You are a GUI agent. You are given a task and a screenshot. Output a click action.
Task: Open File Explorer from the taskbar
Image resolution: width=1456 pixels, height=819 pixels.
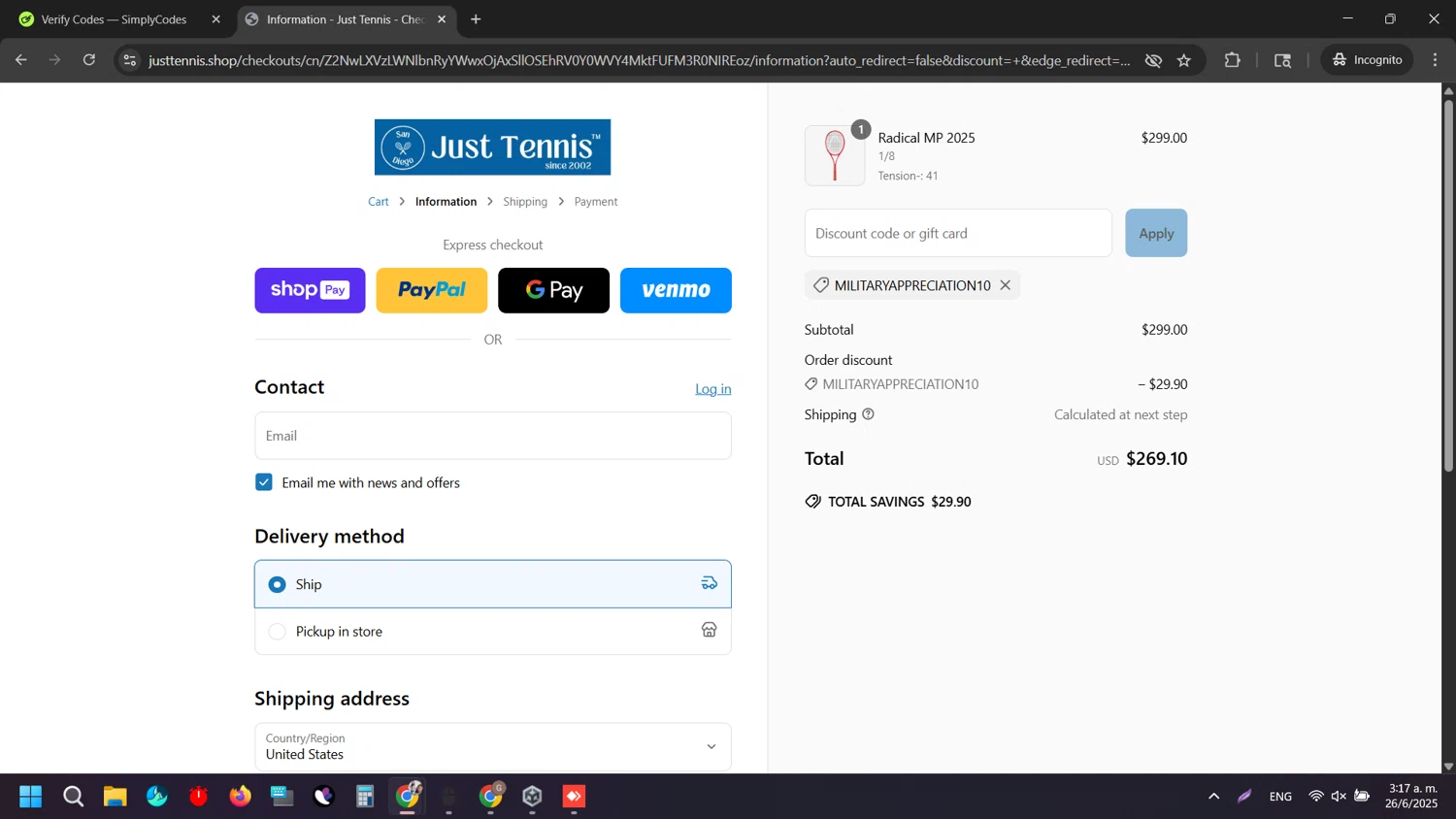(115, 797)
